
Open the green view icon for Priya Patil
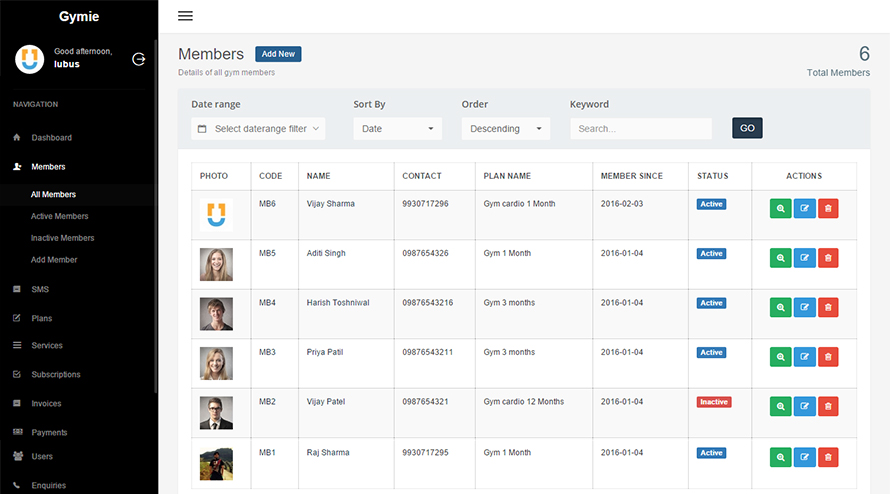(x=780, y=356)
